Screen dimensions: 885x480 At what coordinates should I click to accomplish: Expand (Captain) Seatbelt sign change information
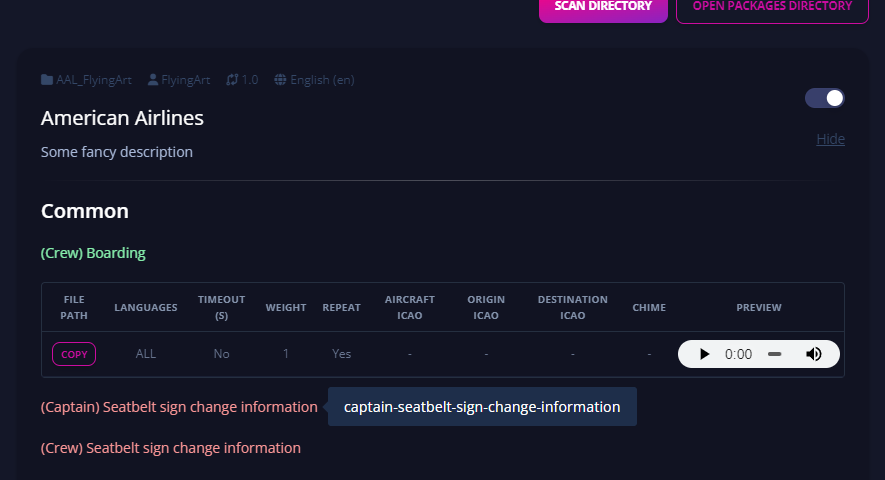pyautogui.click(x=179, y=407)
